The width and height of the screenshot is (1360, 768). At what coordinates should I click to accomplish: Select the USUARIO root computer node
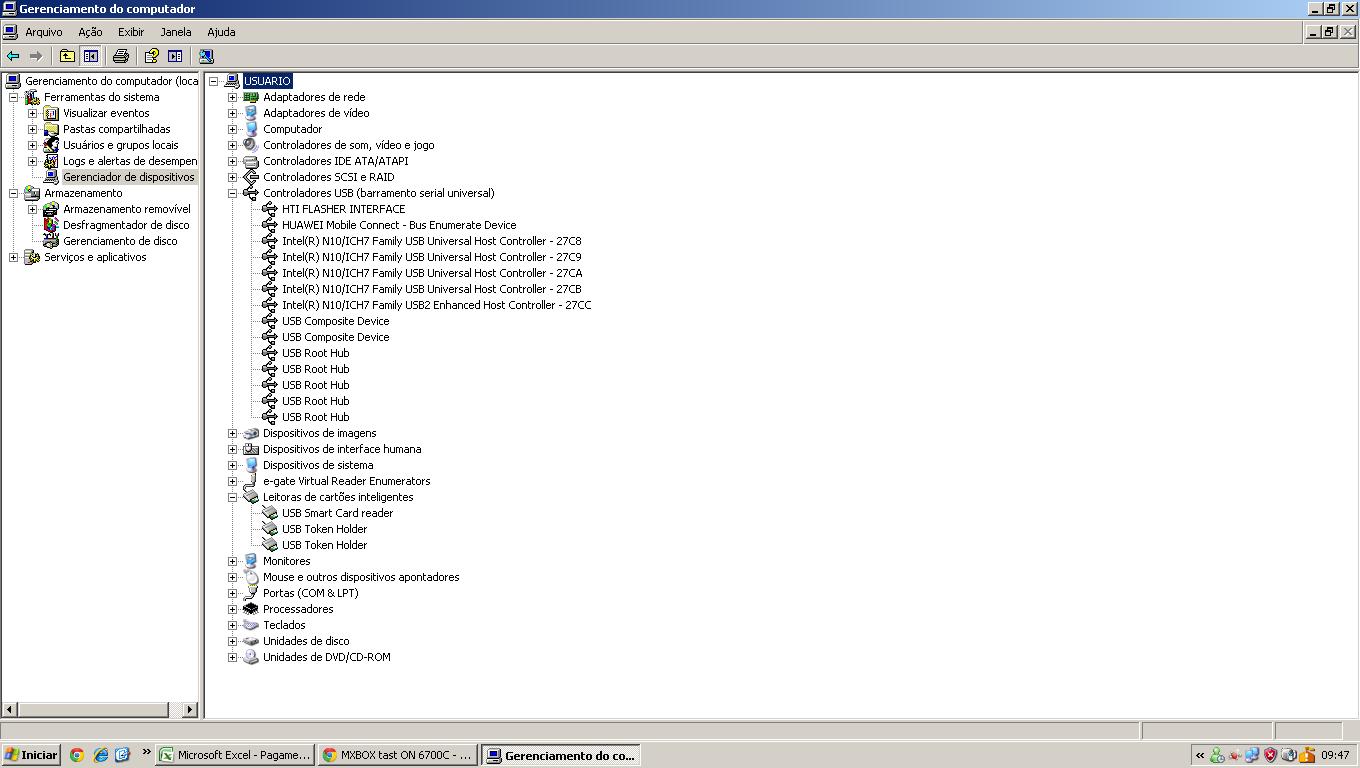click(x=267, y=81)
